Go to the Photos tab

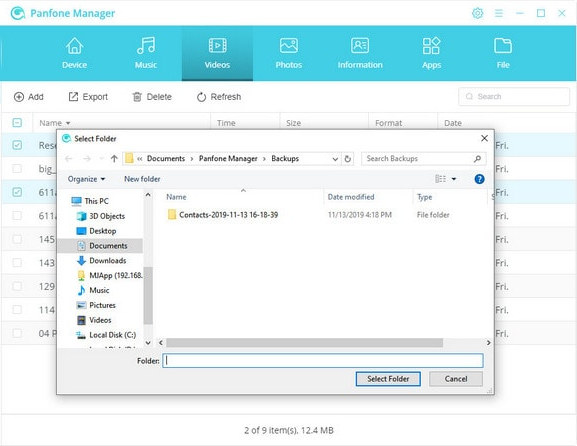click(288, 53)
